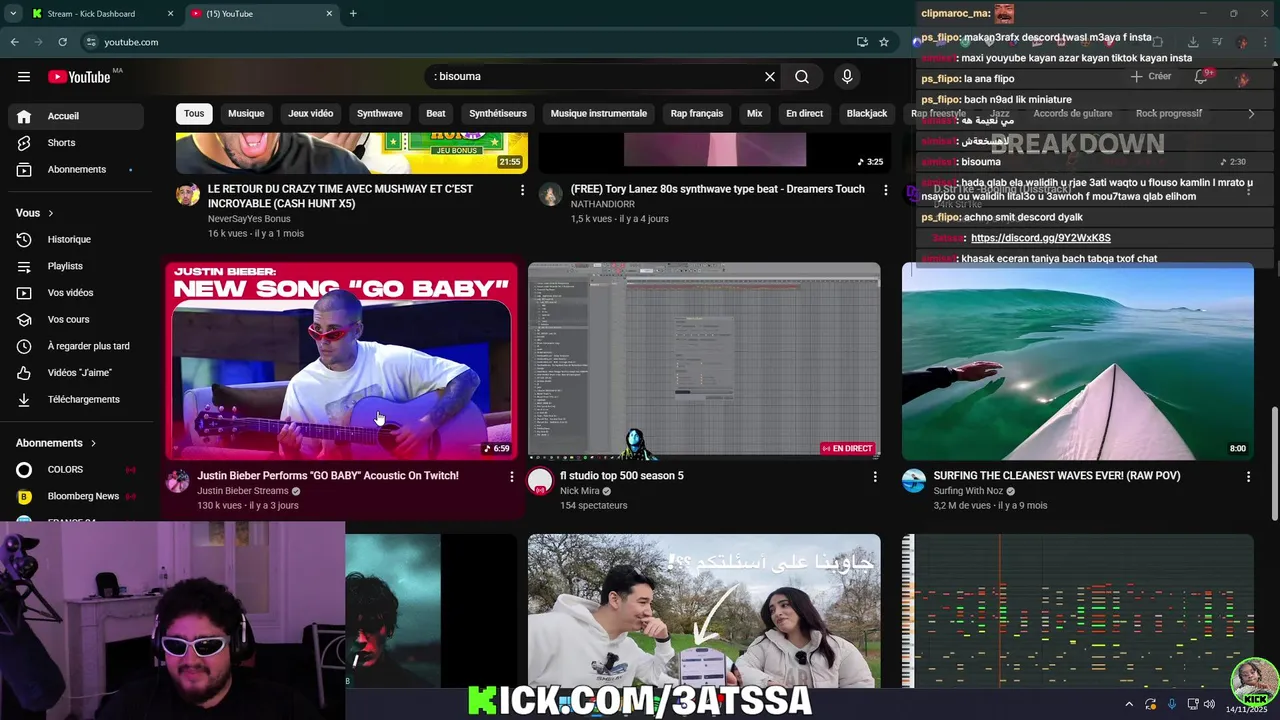Image resolution: width=1280 pixels, height=720 pixels.
Task: Open Shorts in sidebar
Action: pyautogui.click(x=76, y=143)
